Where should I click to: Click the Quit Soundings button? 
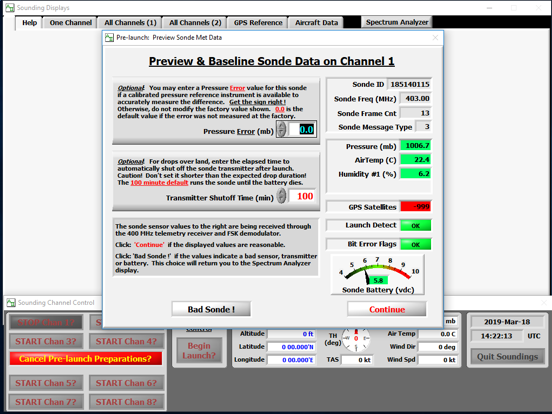click(x=507, y=357)
